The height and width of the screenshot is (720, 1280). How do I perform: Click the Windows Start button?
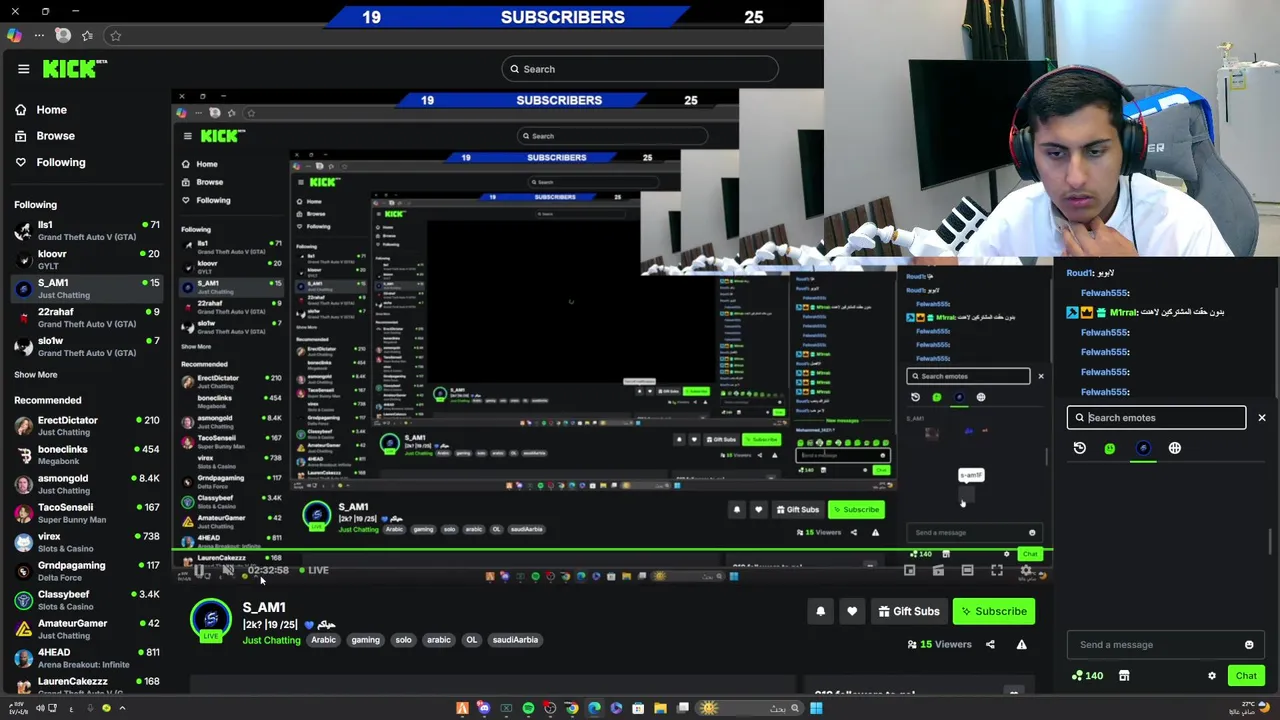(x=816, y=708)
